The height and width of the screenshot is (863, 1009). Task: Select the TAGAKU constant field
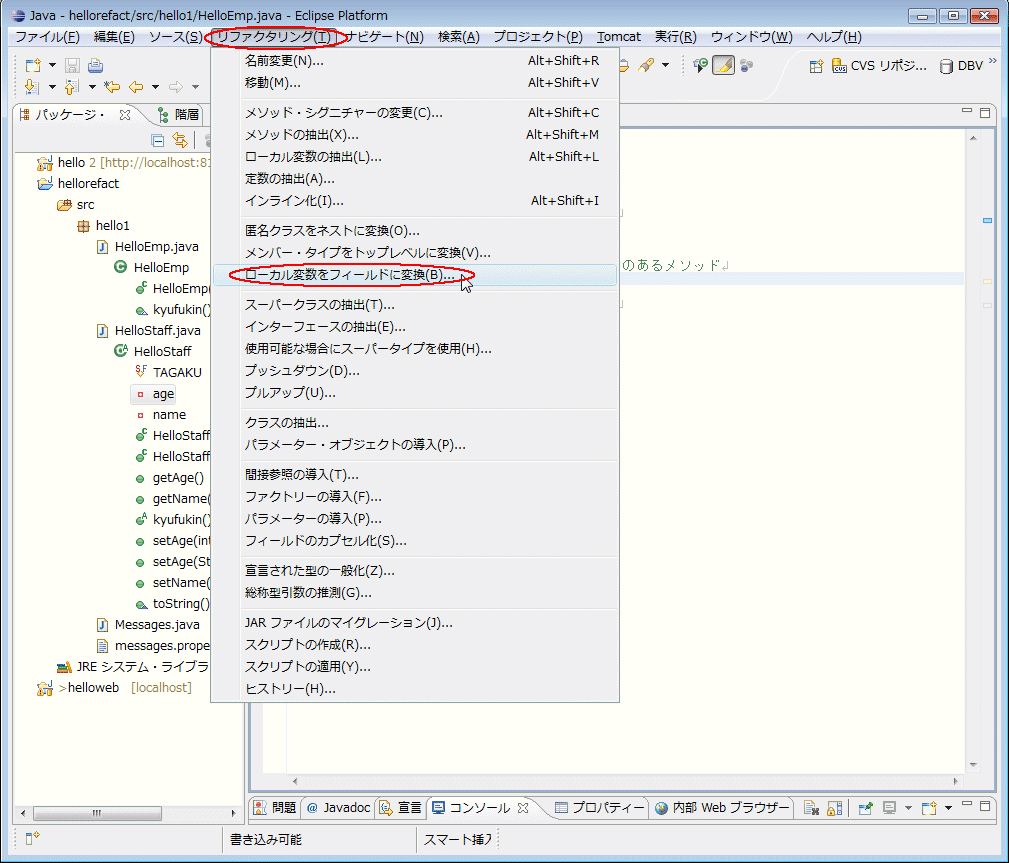pyautogui.click(x=168, y=372)
